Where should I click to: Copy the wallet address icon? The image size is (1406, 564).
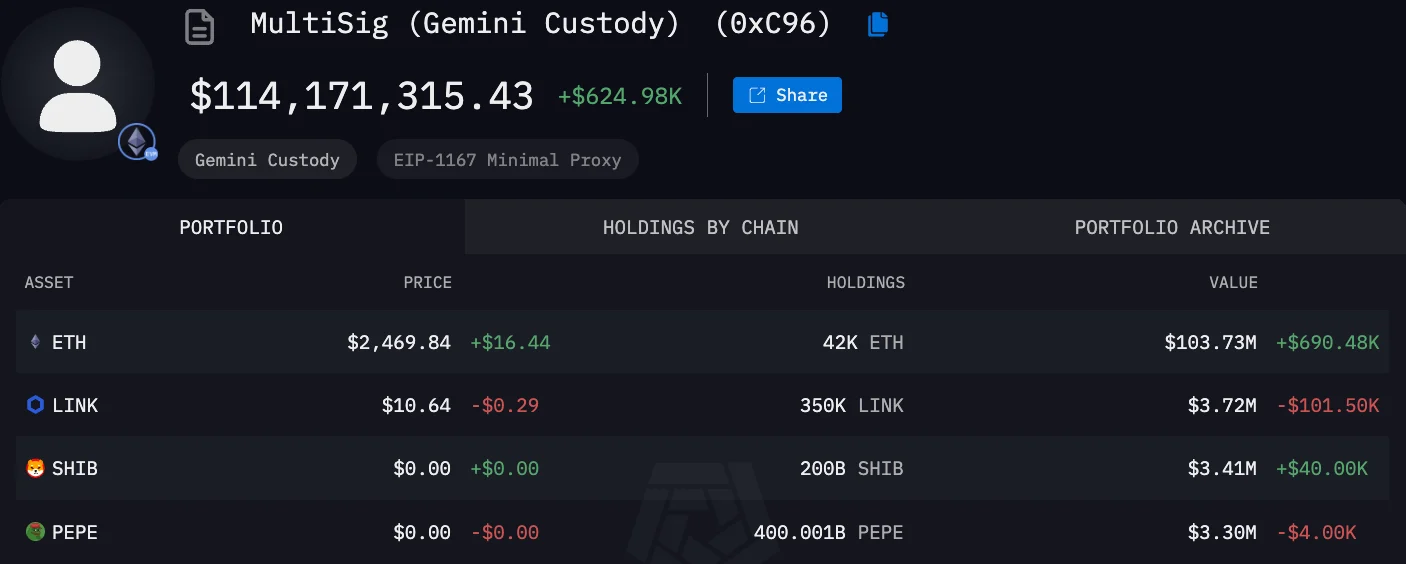coord(878,25)
